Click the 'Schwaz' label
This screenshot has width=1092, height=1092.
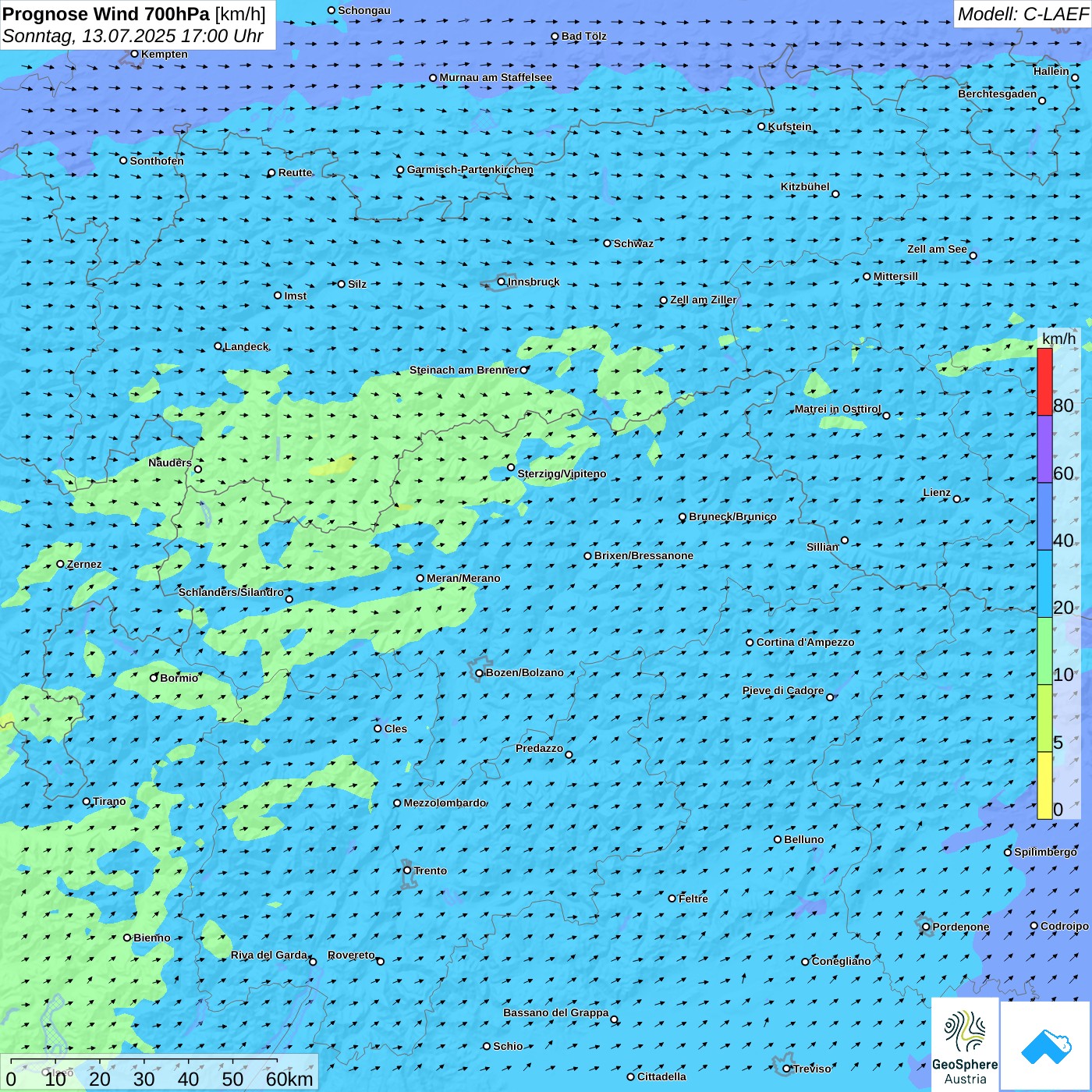(x=633, y=243)
